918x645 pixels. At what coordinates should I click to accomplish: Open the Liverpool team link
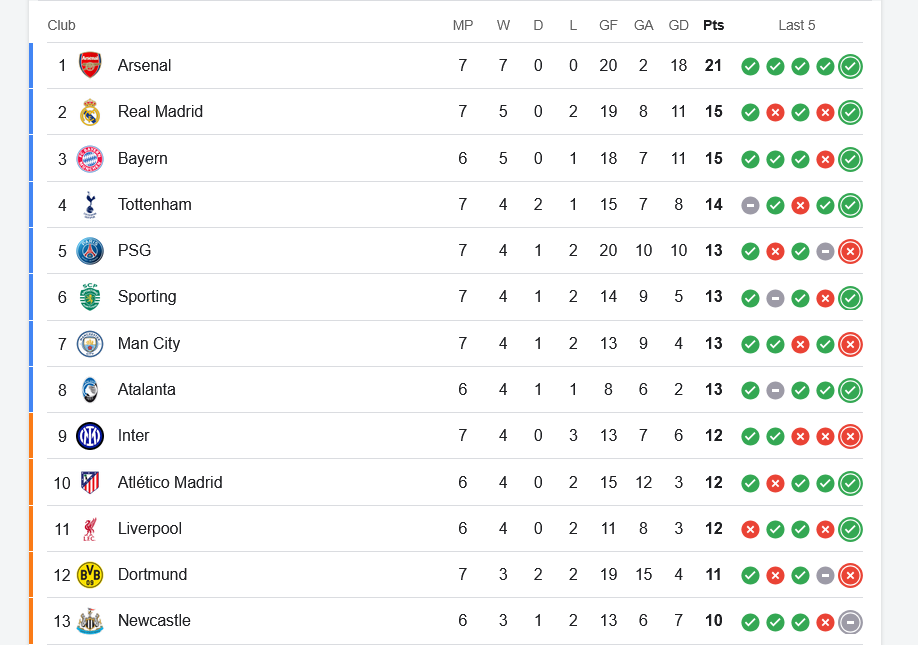pos(150,529)
